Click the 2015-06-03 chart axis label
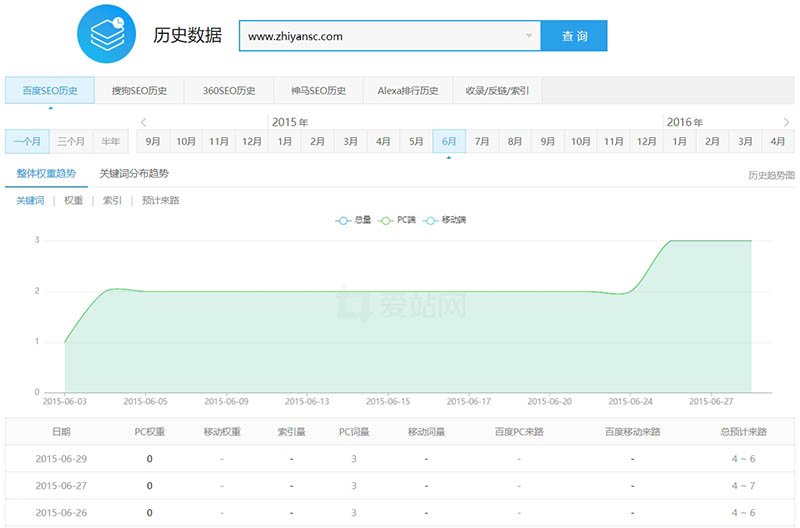 click(x=65, y=401)
